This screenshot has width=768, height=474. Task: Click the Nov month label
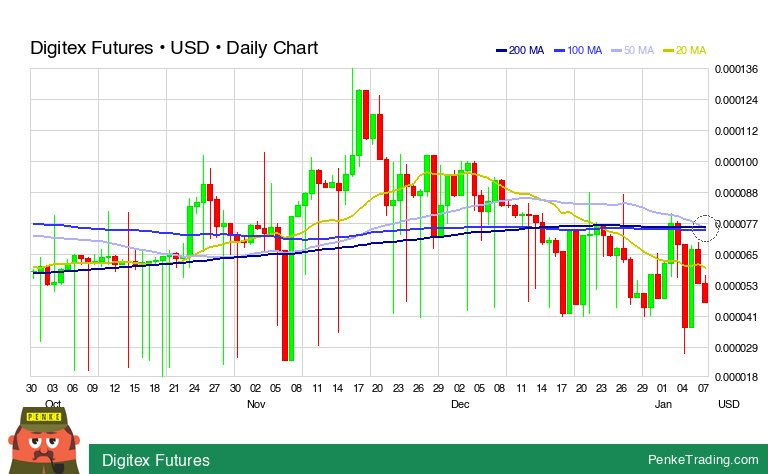pyautogui.click(x=256, y=404)
